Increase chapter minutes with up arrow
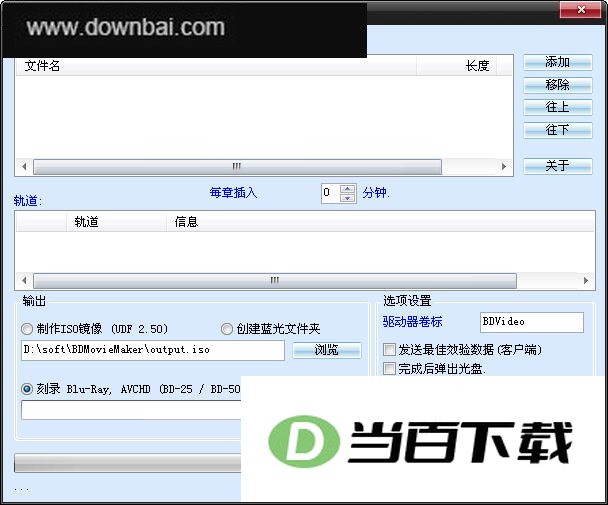 click(347, 189)
